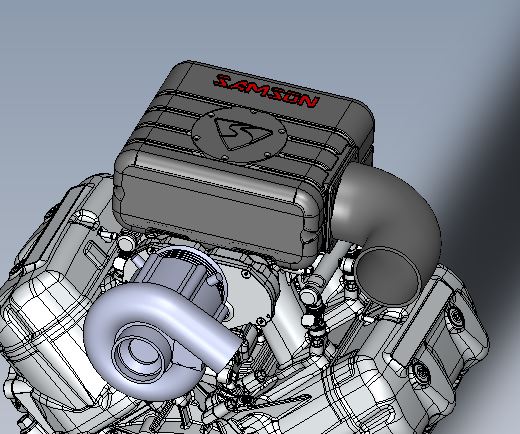The width and height of the screenshot is (520, 434).
Task: Pick the curved body of the grey elbow pipe
Action: pos(397,207)
